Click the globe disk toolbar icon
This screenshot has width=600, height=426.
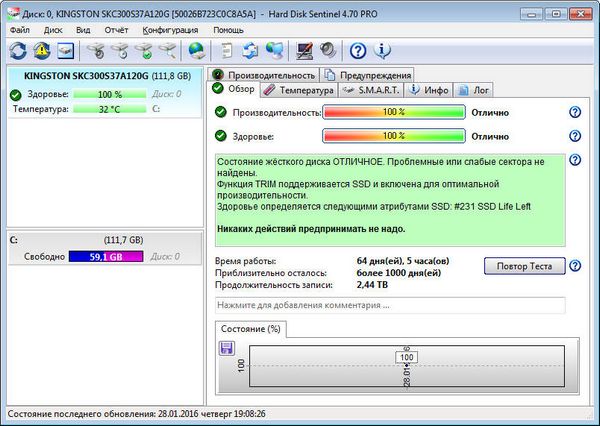coord(197,51)
